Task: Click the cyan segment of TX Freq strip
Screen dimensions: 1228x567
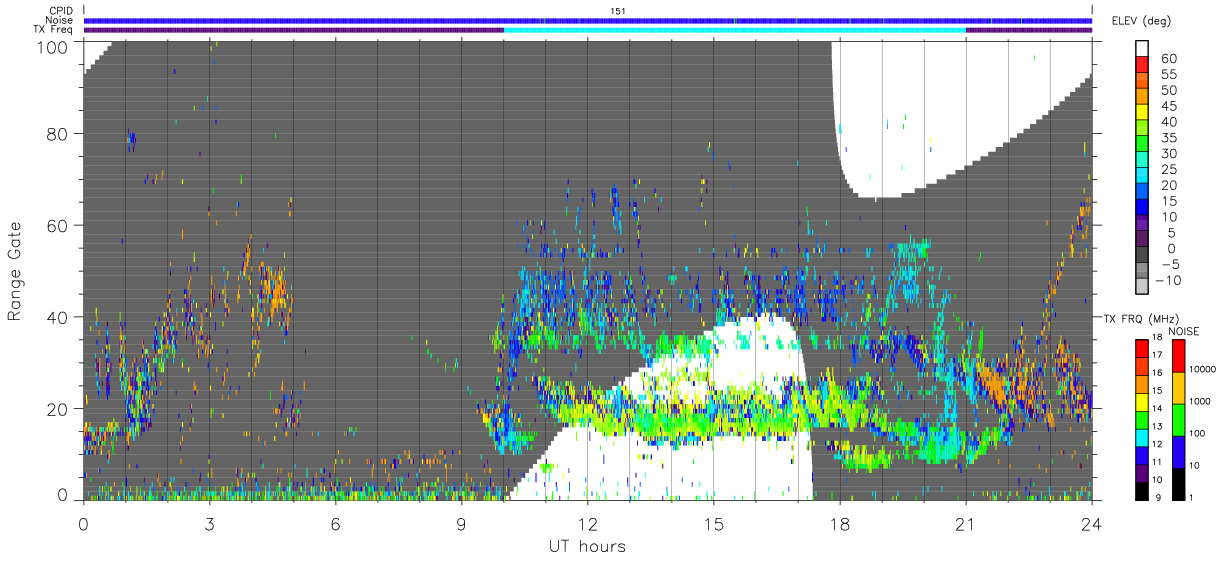Action: tap(735, 29)
